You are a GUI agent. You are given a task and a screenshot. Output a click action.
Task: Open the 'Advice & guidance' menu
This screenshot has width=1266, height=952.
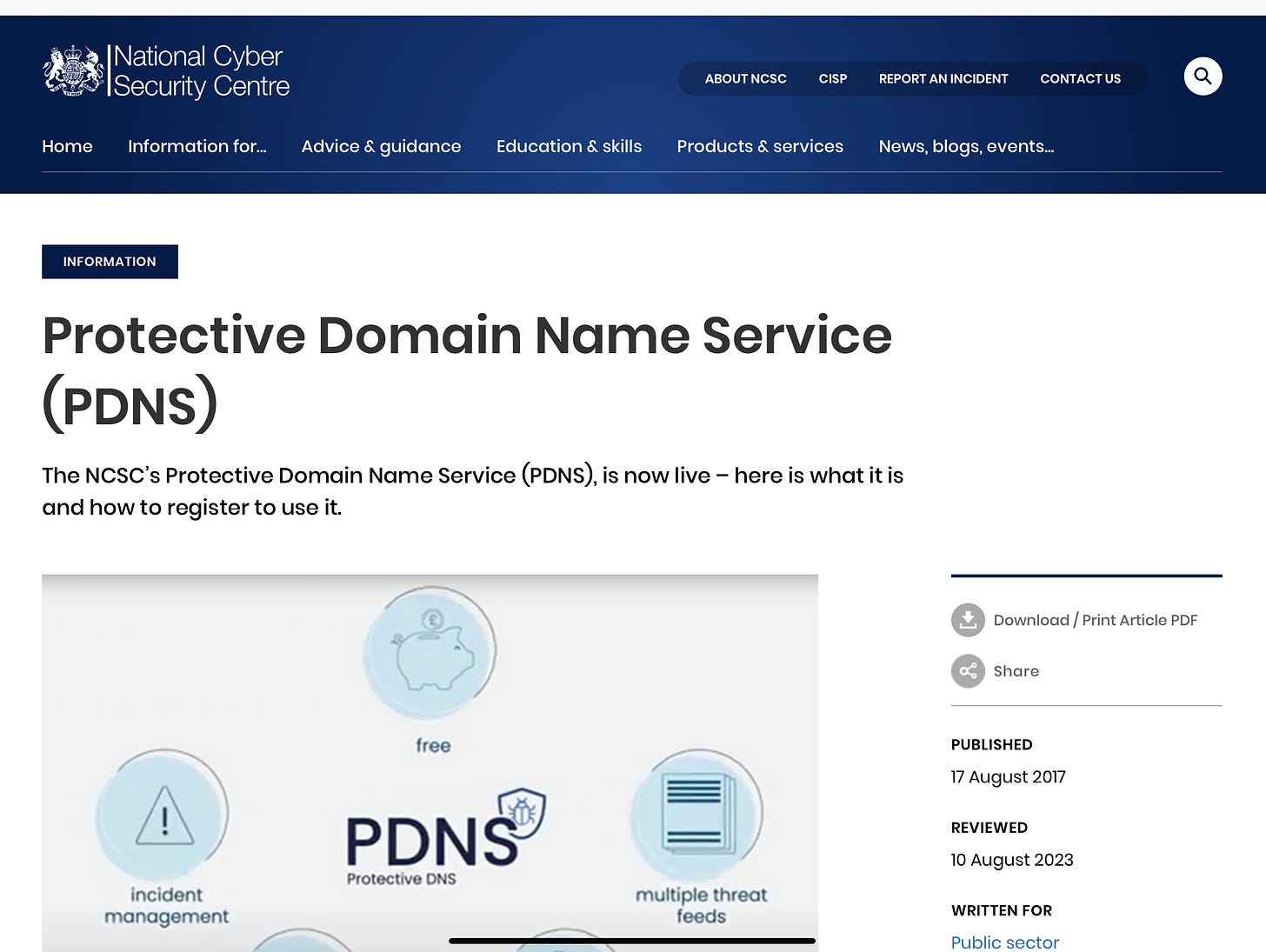[x=381, y=146]
